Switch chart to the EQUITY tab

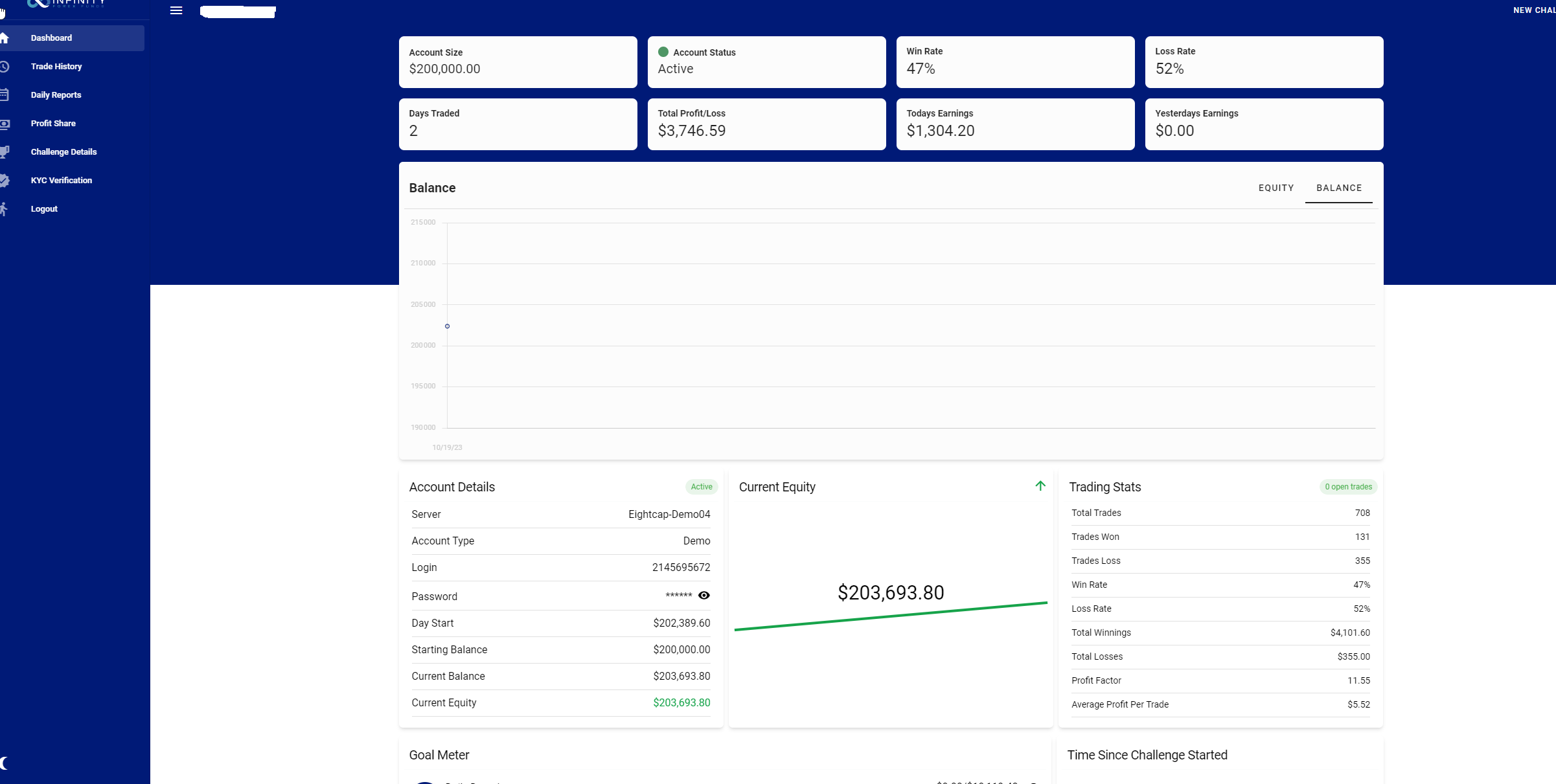(1276, 188)
